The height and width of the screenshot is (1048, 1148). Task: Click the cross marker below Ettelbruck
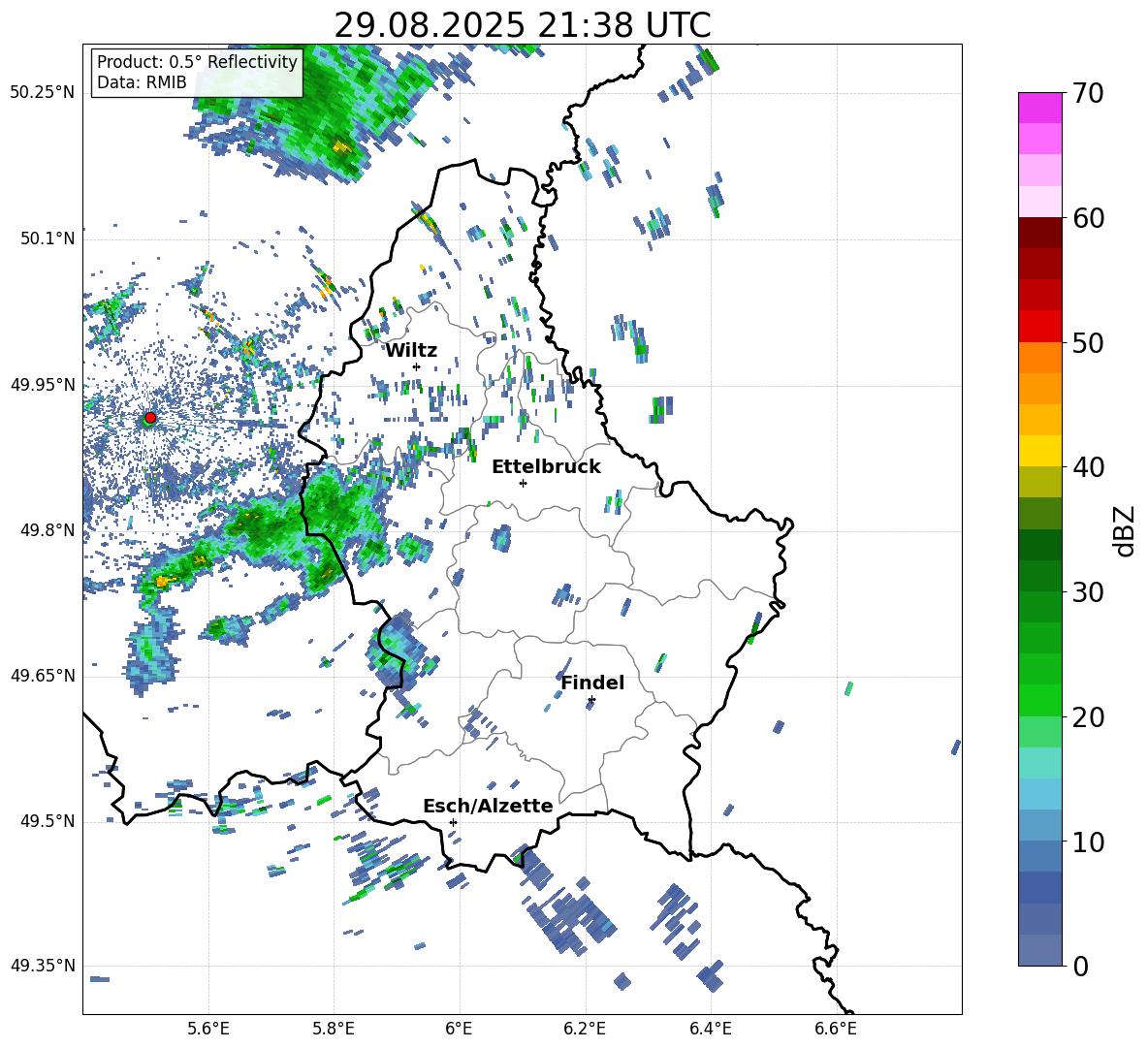coord(523,483)
